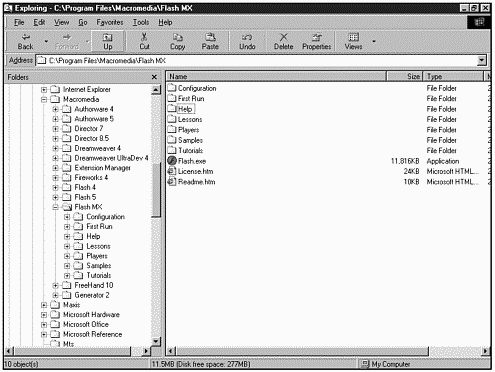Expand the Director 8.5 tree node
495x372 pixels.
pyautogui.click(x=55, y=138)
